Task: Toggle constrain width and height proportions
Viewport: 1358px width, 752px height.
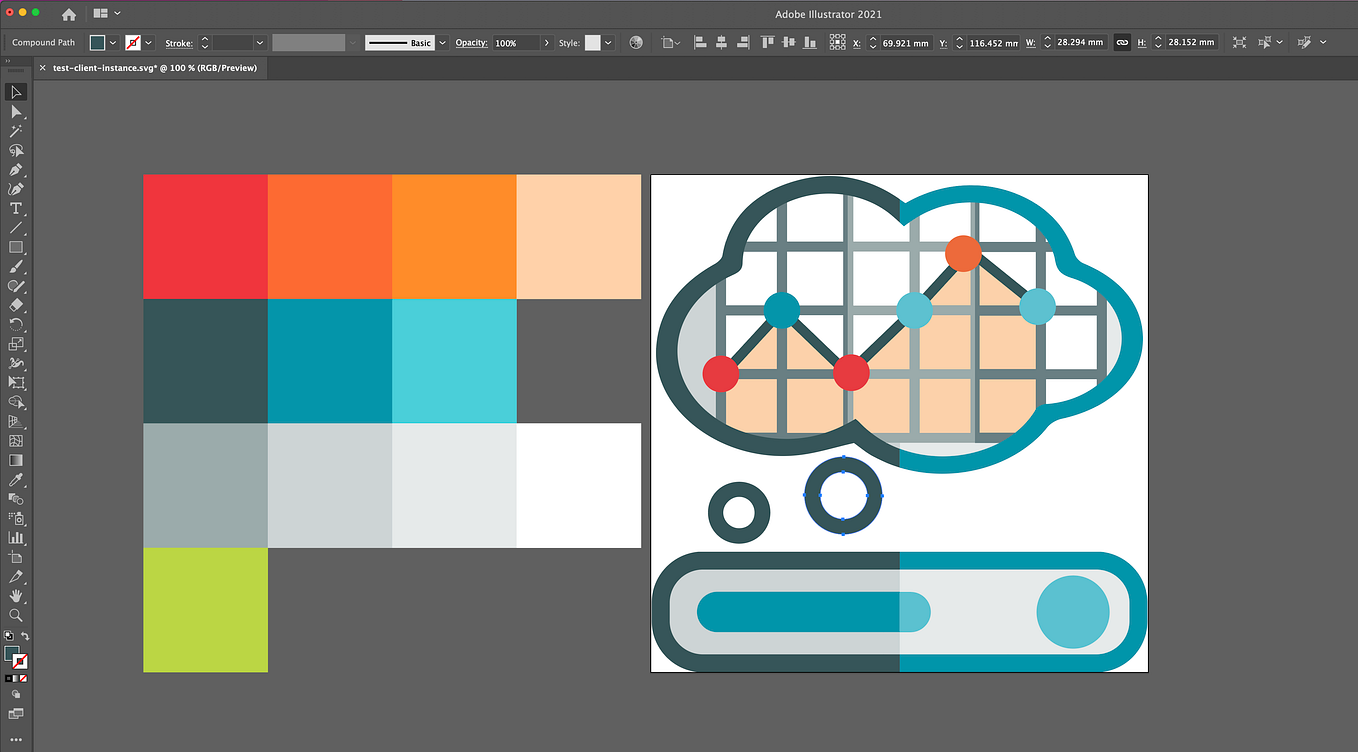Action: [1122, 43]
